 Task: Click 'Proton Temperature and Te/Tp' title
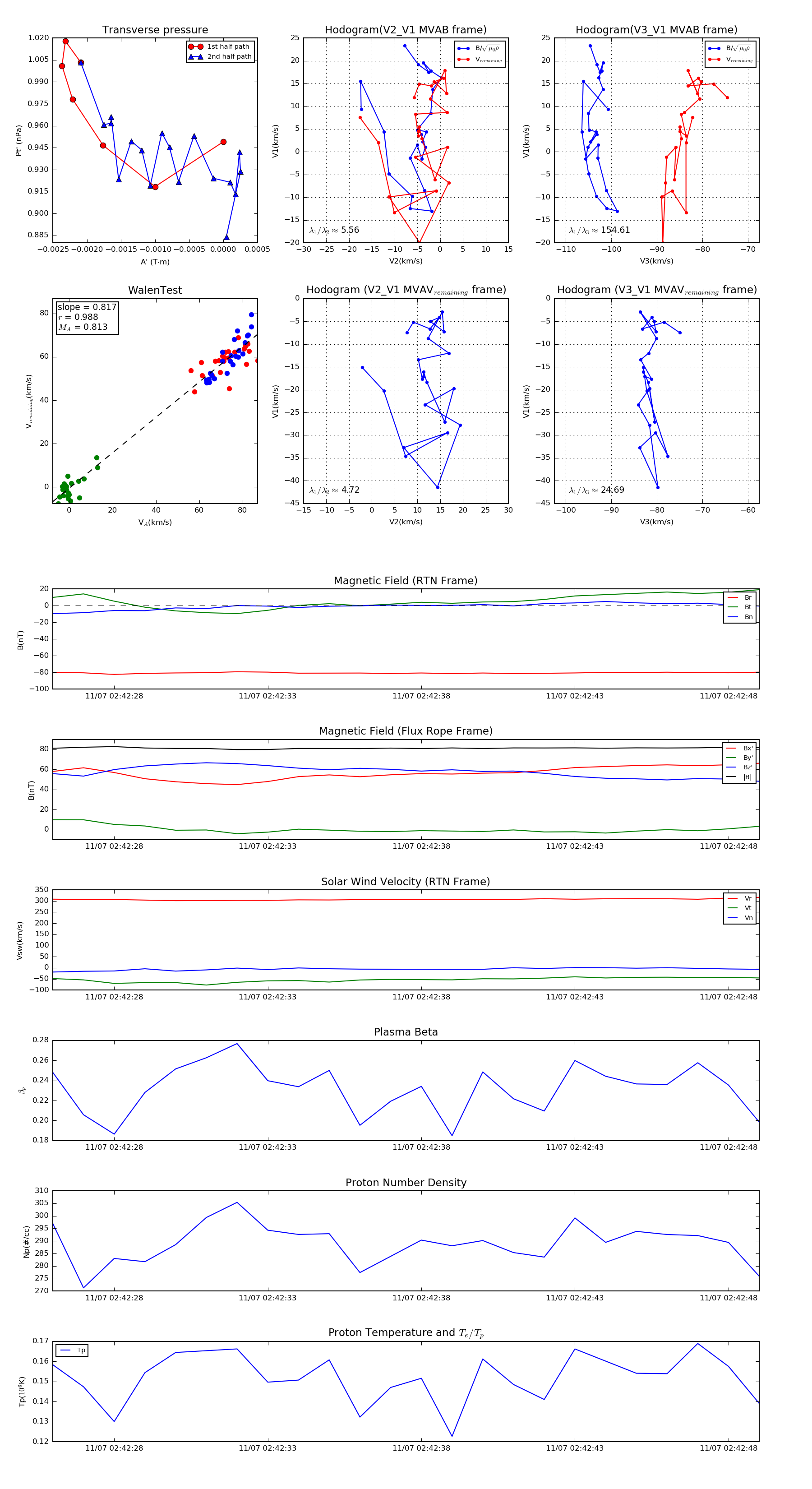click(x=406, y=1332)
